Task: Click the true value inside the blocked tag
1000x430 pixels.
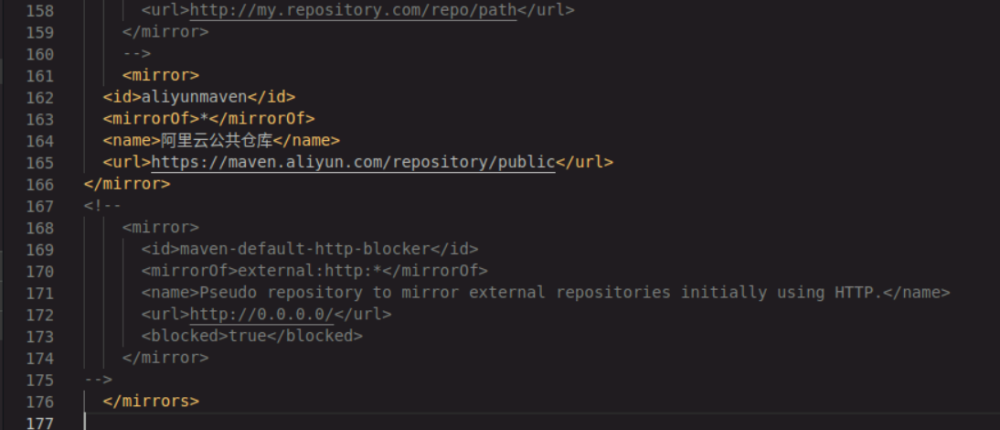Action: coord(249,336)
